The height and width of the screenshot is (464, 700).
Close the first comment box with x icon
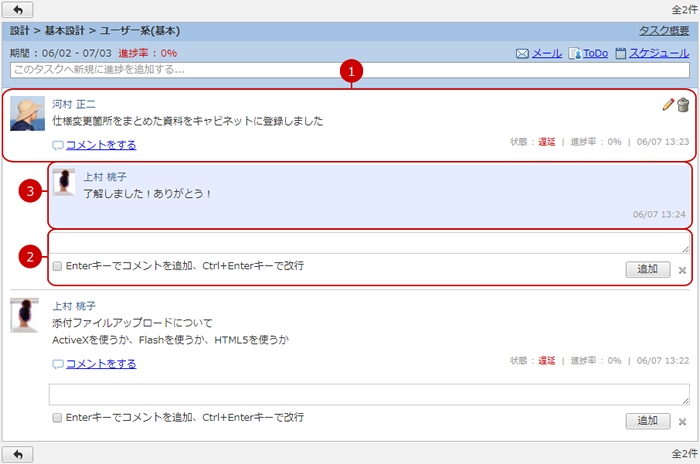click(682, 270)
